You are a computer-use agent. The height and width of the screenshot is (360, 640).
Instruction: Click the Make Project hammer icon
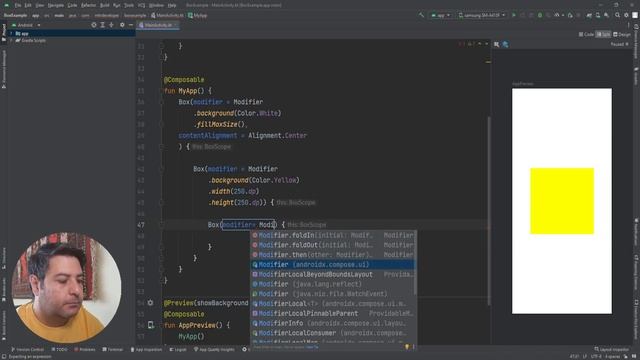(x=421, y=15)
